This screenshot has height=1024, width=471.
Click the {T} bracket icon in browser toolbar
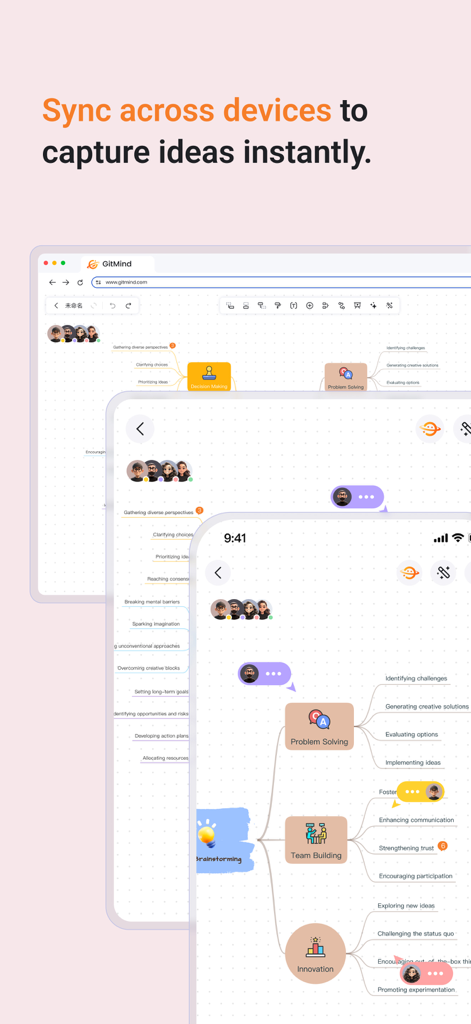[x=293, y=305]
